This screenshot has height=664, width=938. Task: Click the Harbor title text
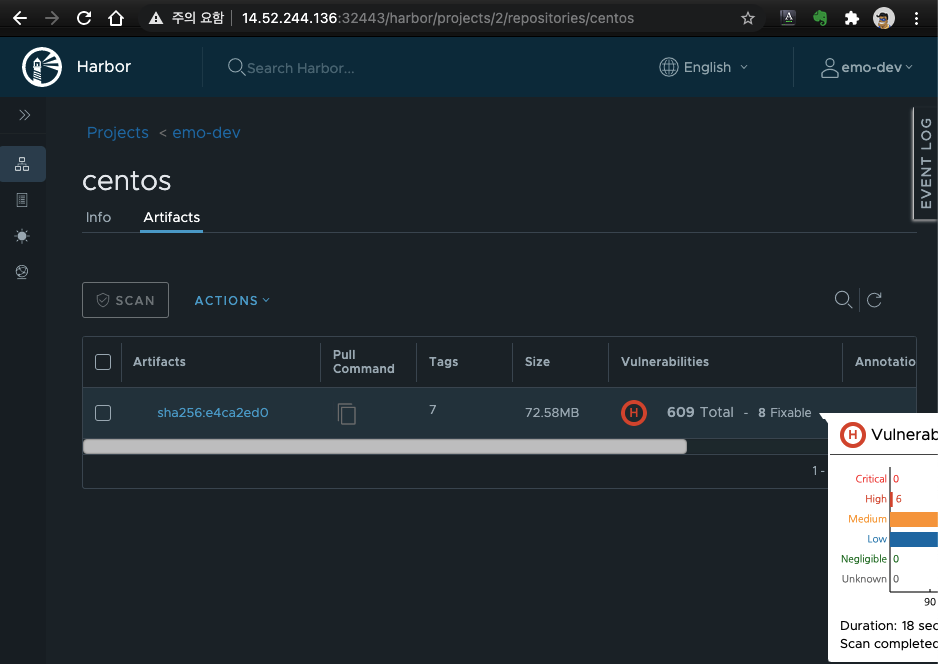tap(103, 66)
